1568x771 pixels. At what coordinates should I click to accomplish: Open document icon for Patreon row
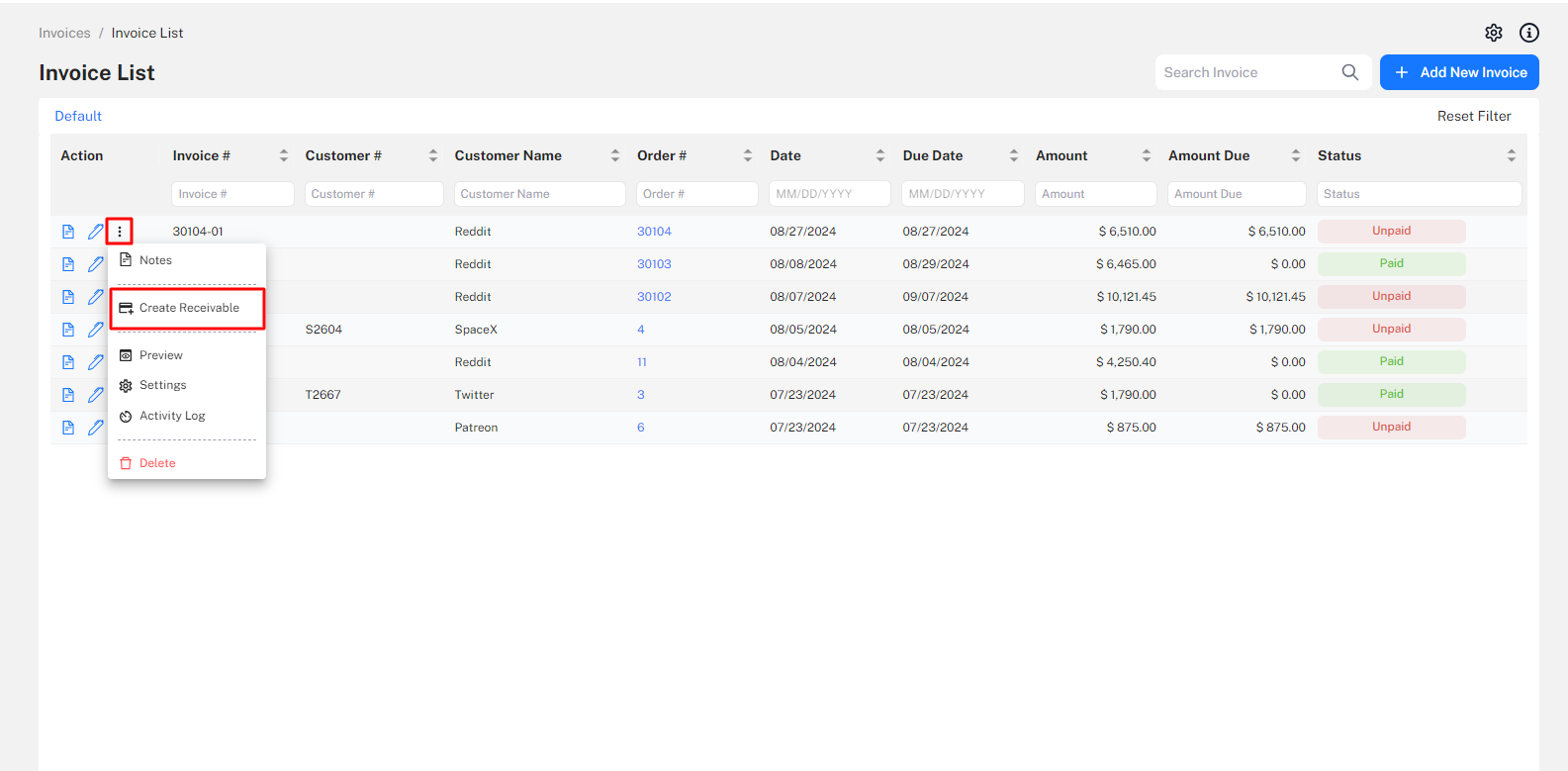pyautogui.click(x=68, y=428)
